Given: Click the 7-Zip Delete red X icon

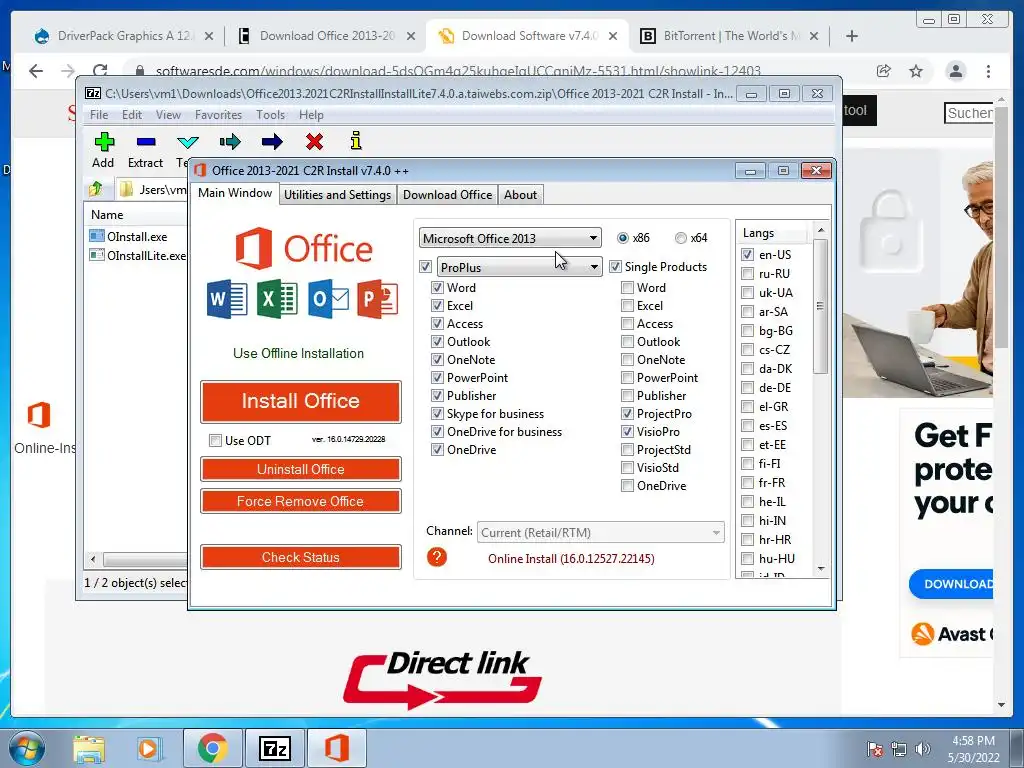Looking at the screenshot, I should click(314, 142).
